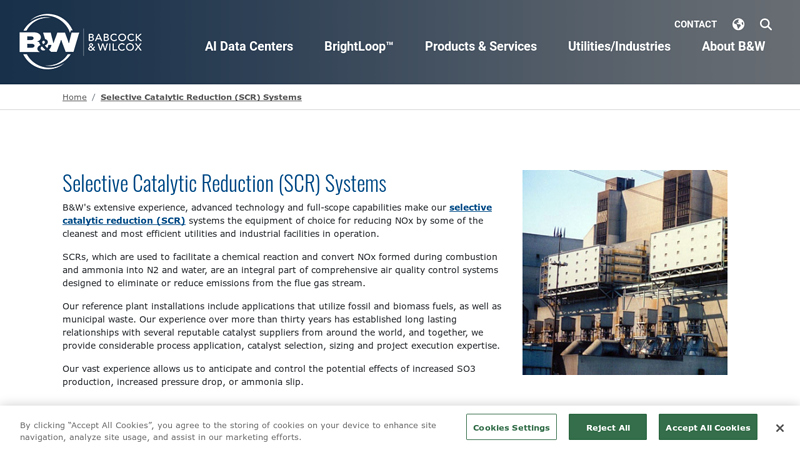Click the Babcock & Wilcox logo
The height and width of the screenshot is (450, 800).
click(x=81, y=42)
